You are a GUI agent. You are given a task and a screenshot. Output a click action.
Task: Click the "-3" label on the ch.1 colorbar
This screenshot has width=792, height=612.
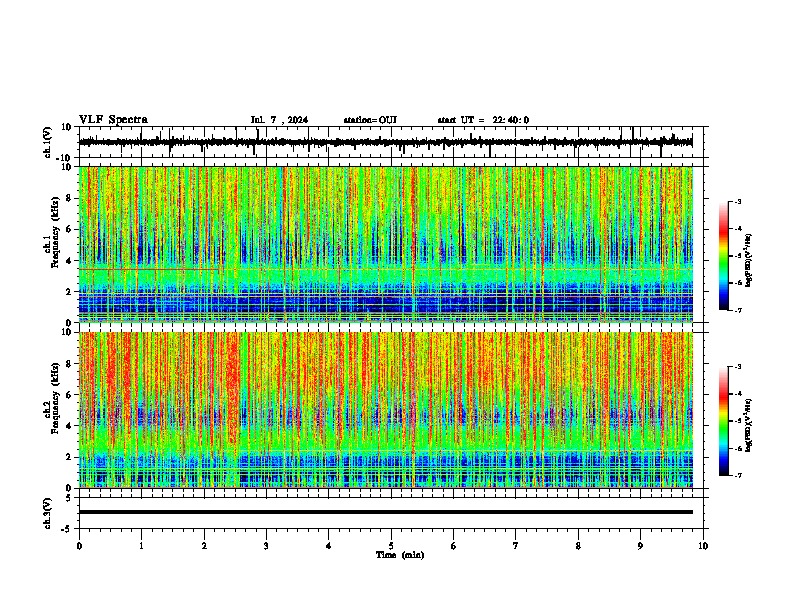click(737, 201)
